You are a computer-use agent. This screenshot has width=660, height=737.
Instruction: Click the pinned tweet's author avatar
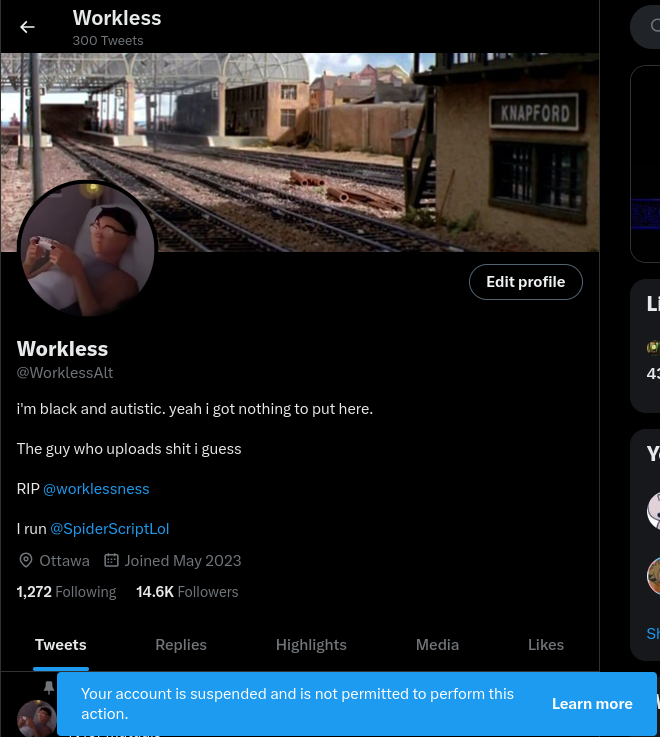[x=37, y=719]
